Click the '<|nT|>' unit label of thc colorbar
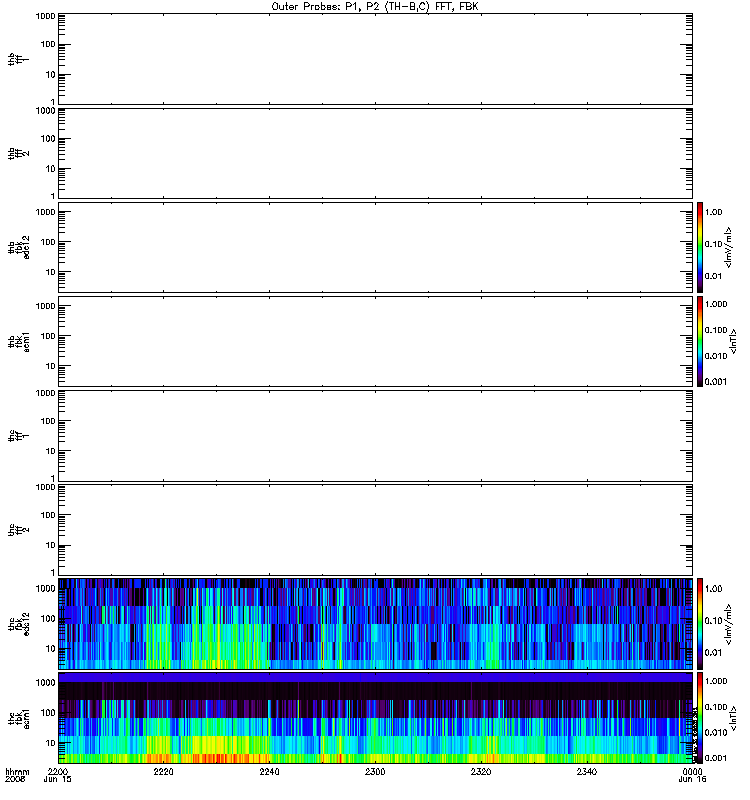Image resolution: width=750 pixels, height=800 pixels. (733, 718)
